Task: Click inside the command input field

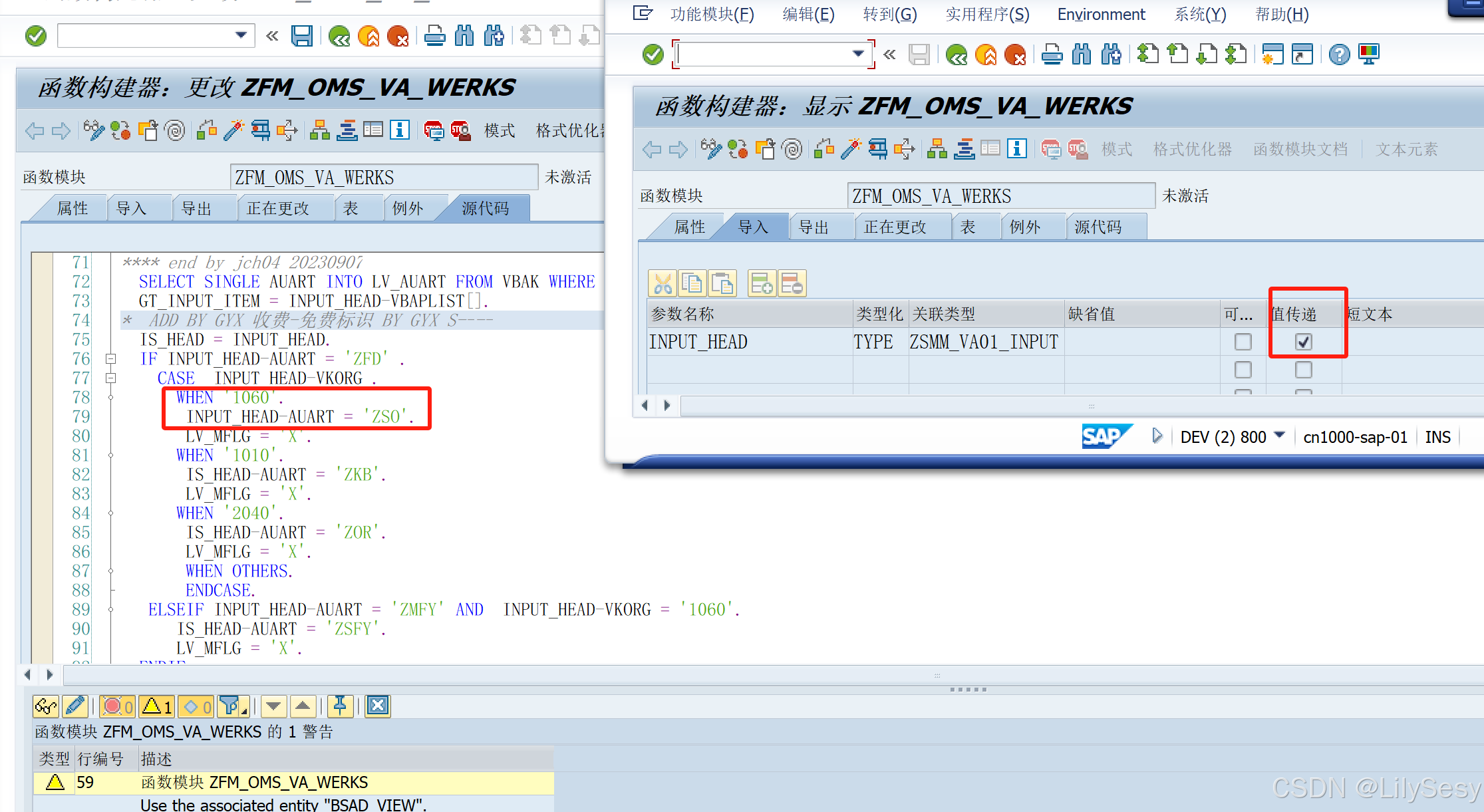Action: (x=765, y=54)
